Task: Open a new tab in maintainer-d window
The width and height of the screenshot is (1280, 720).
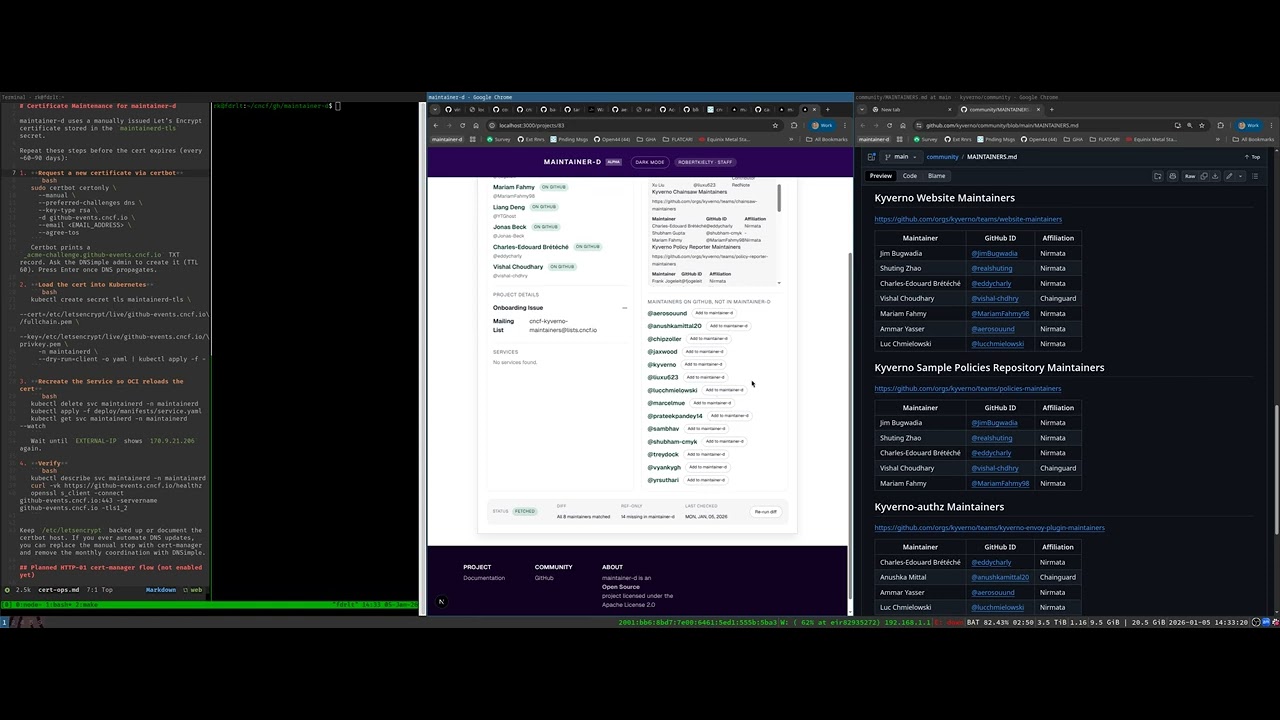Action: click(827, 109)
